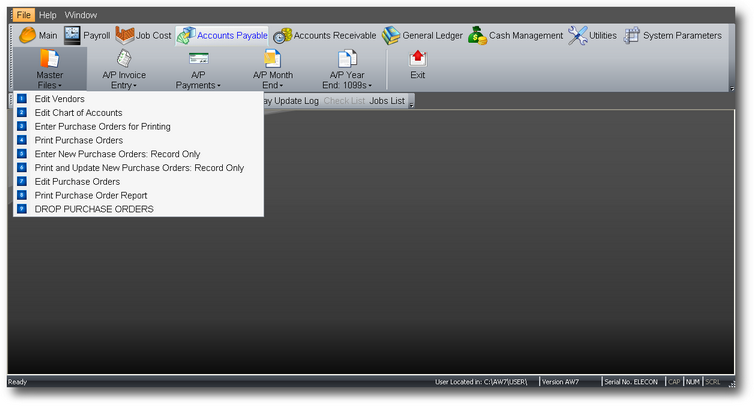Click the greyed Check List button
The width and height of the screenshot is (754, 406).
(x=344, y=101)
